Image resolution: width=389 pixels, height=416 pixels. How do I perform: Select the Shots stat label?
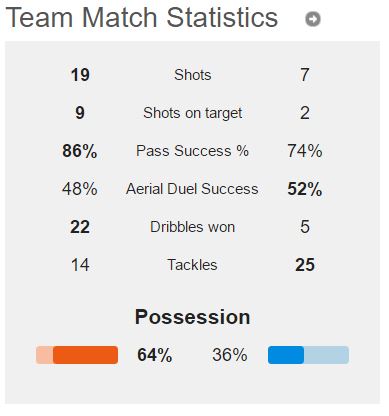click(x=193, y=75)
